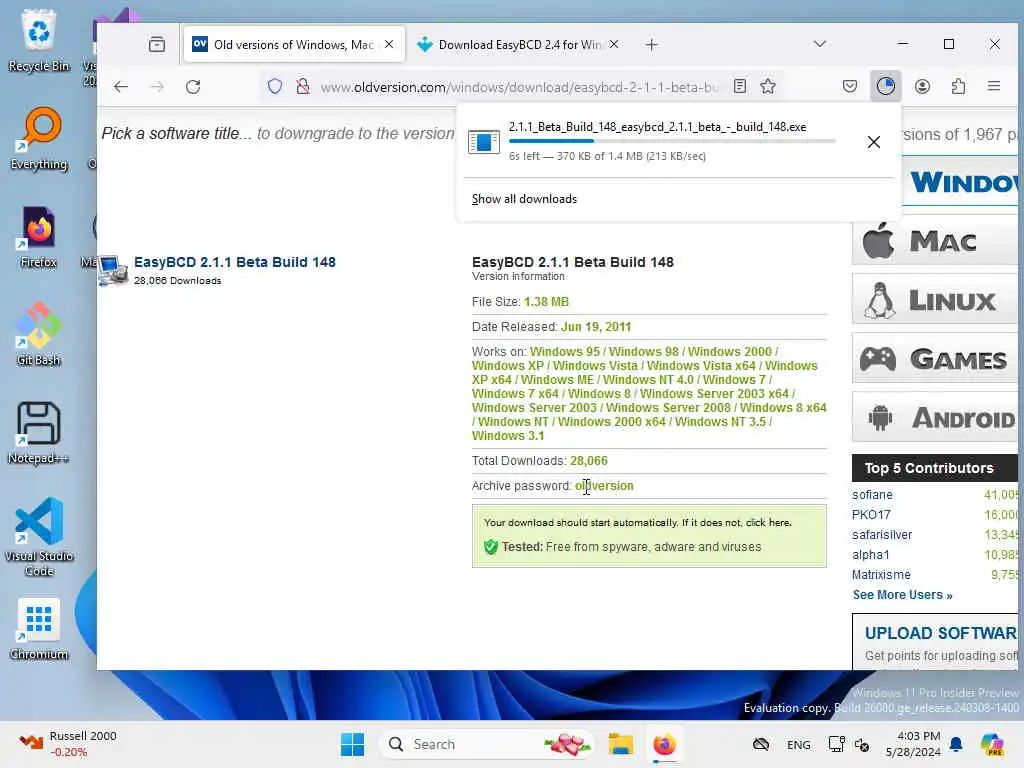Click the address bar URL field

(x=519, y=87)
